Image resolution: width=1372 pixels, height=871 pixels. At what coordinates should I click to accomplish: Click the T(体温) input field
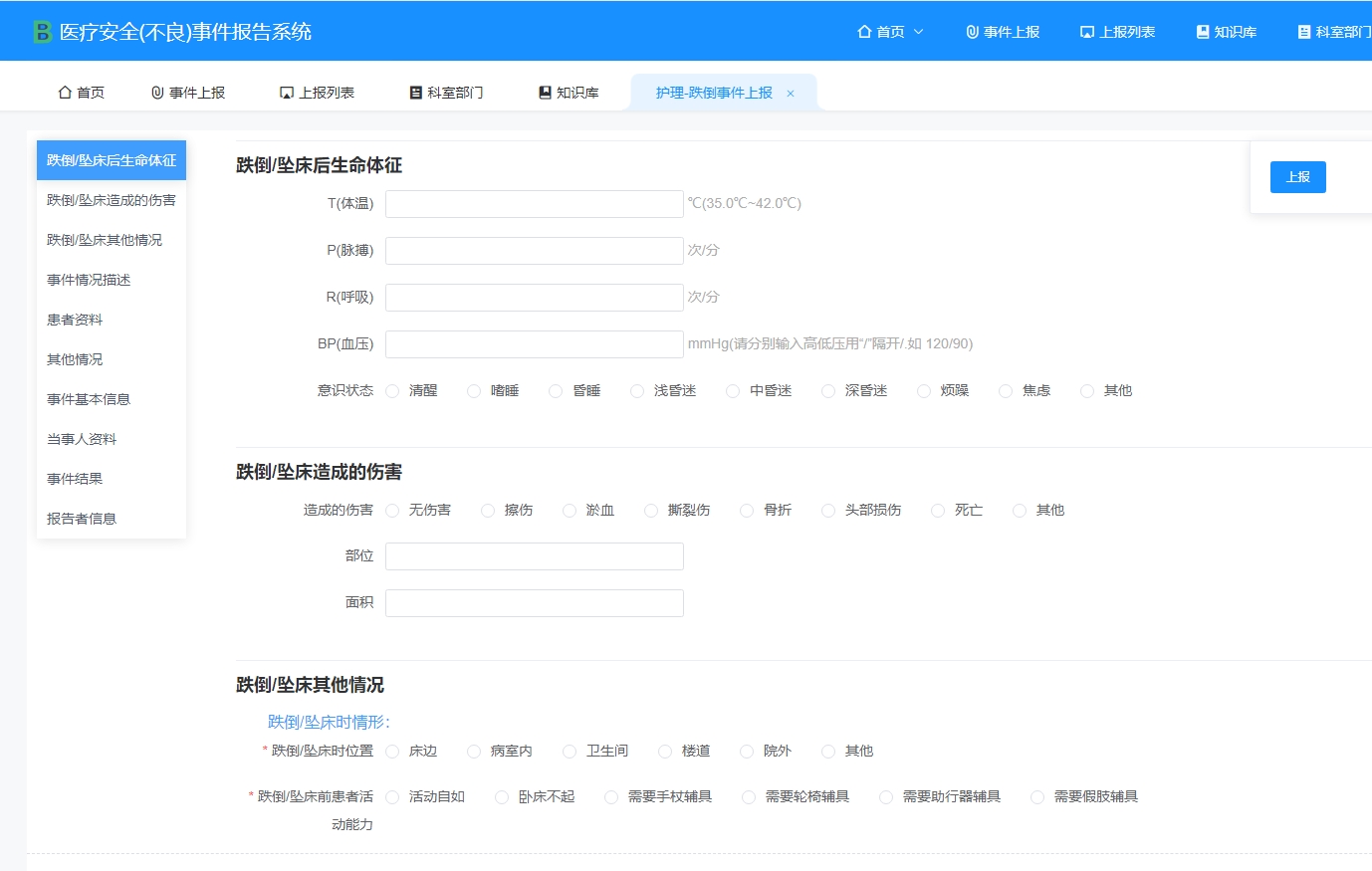pos(534,203)
